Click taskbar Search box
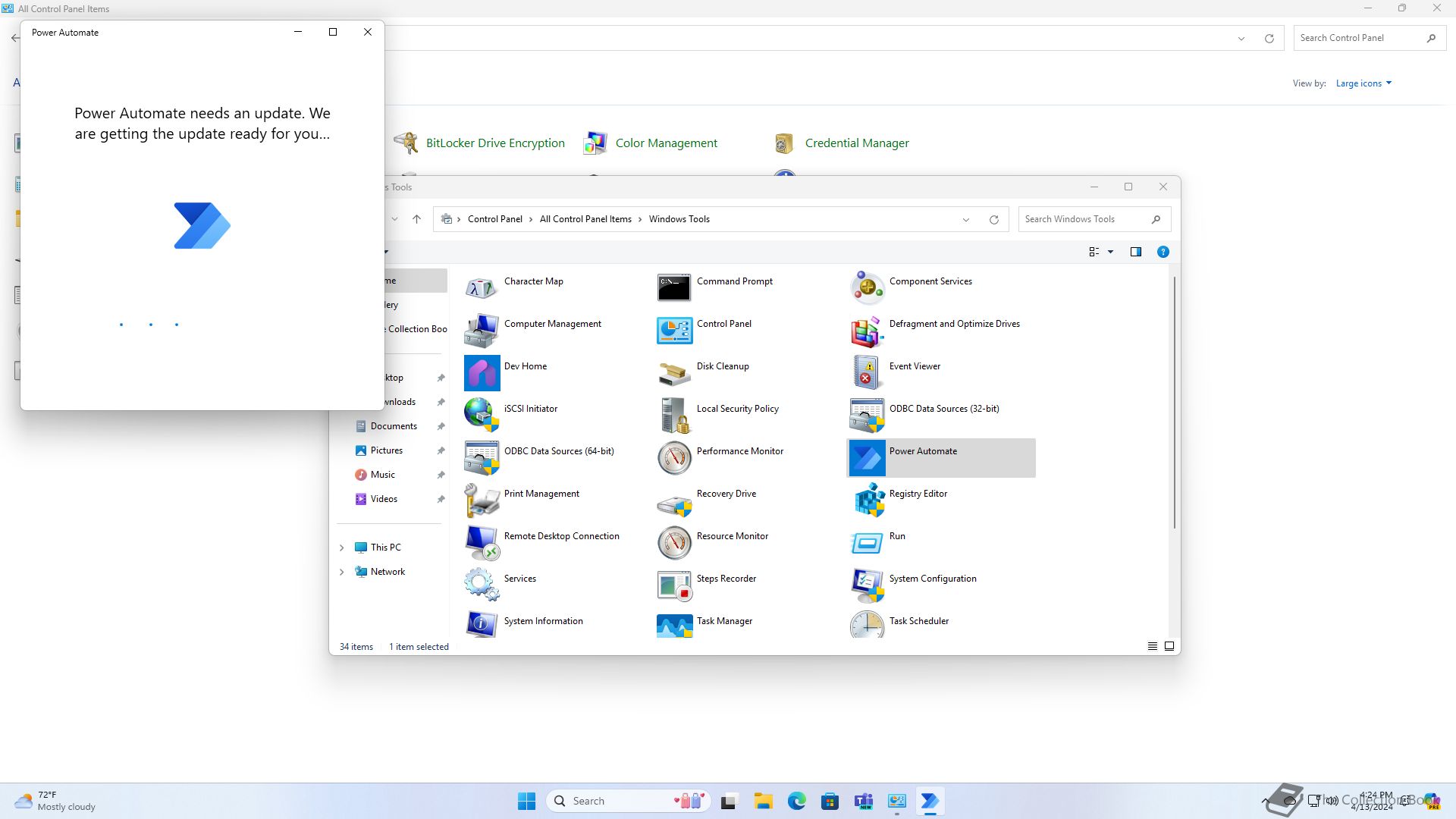 pyautogui.click(x=628, y=801)
